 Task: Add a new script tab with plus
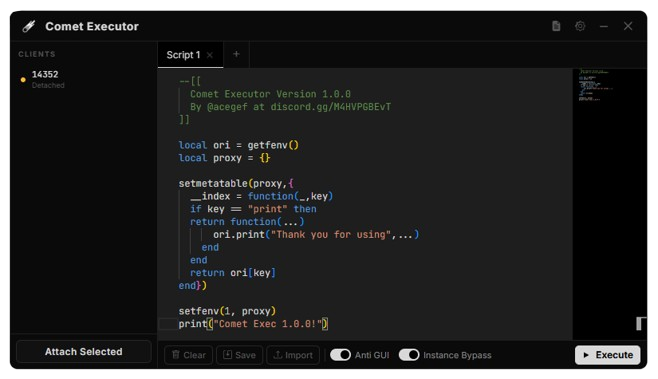[x=236, y=54]
